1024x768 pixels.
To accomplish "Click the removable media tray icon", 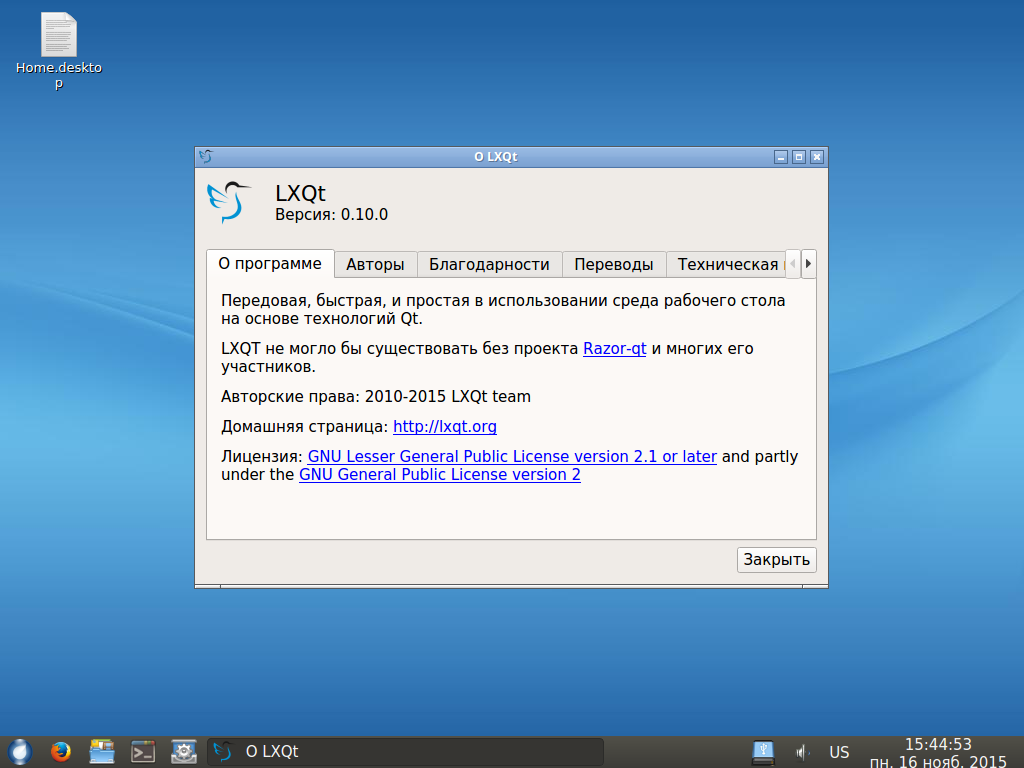I will [763, 752].
